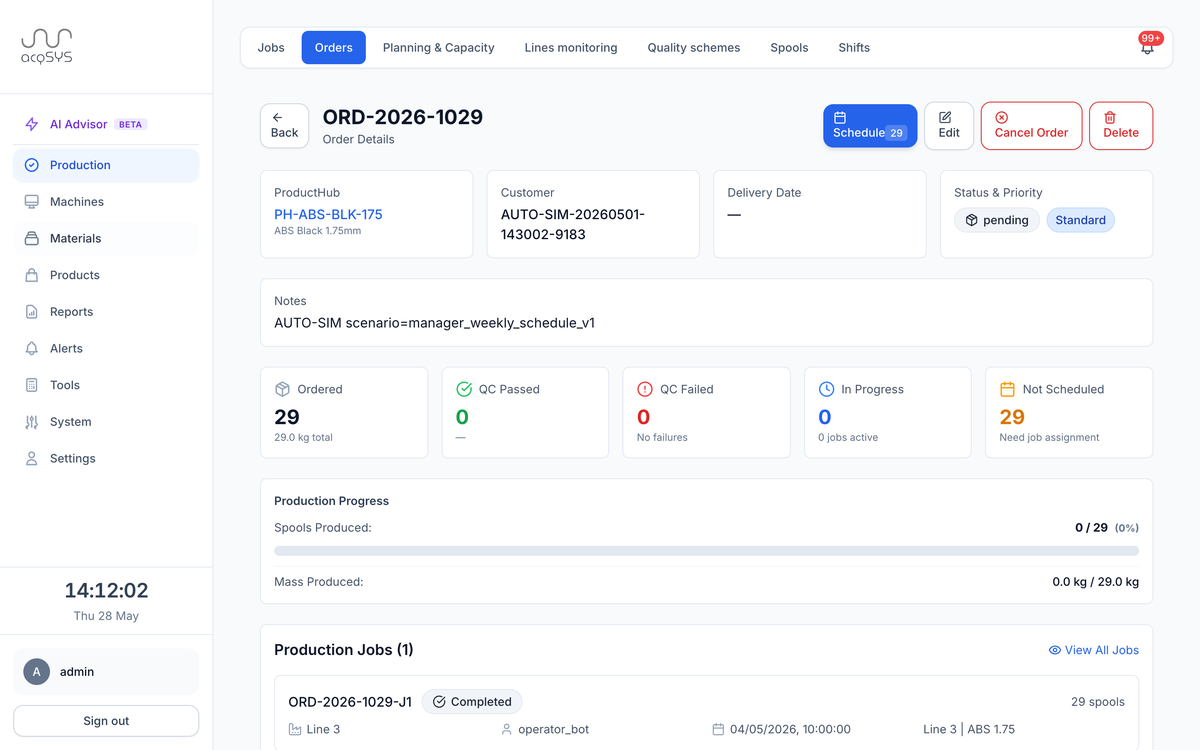Screen dimensions: 1200x750
Task: Click the pending status badge
Action: [x=997, y=220]
